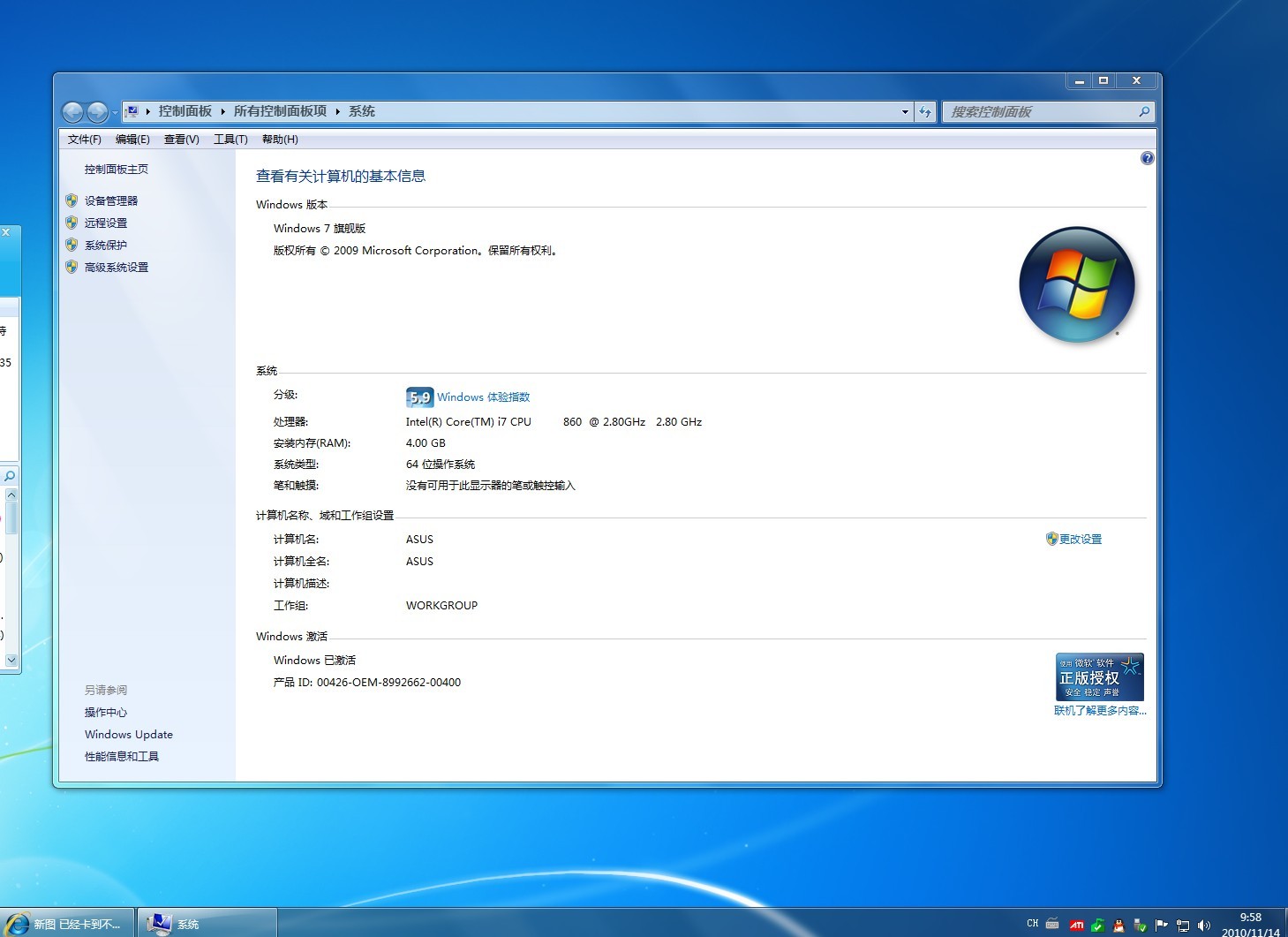
Task: Open the 文件(F) menu
Action: coord(85,140)
